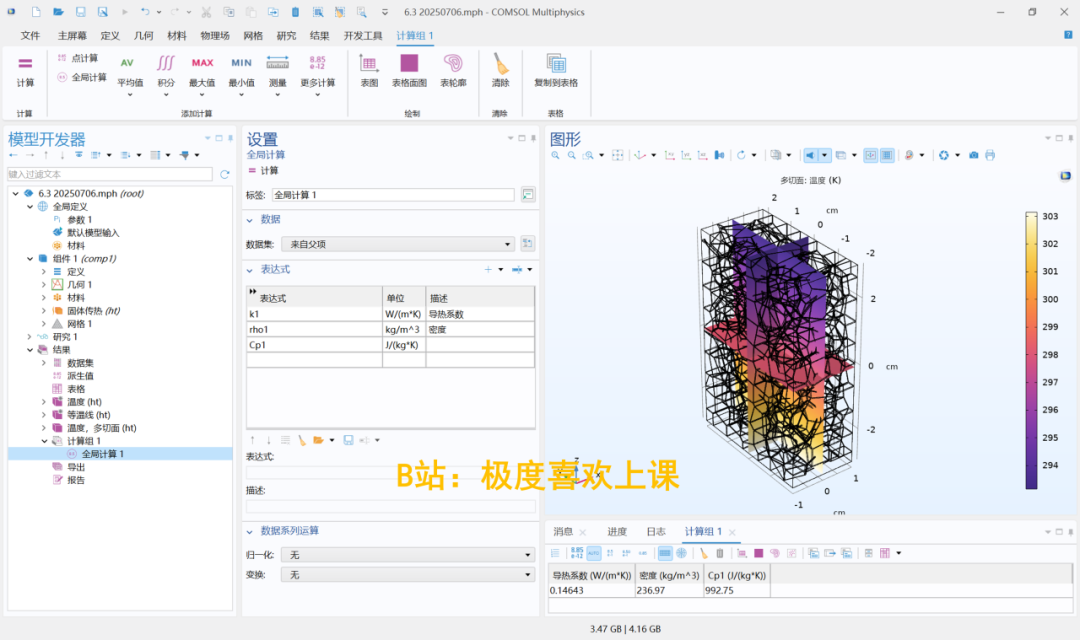Open the 归一化 dropdown
1080x640 pixels.
(x=408, y=555)
